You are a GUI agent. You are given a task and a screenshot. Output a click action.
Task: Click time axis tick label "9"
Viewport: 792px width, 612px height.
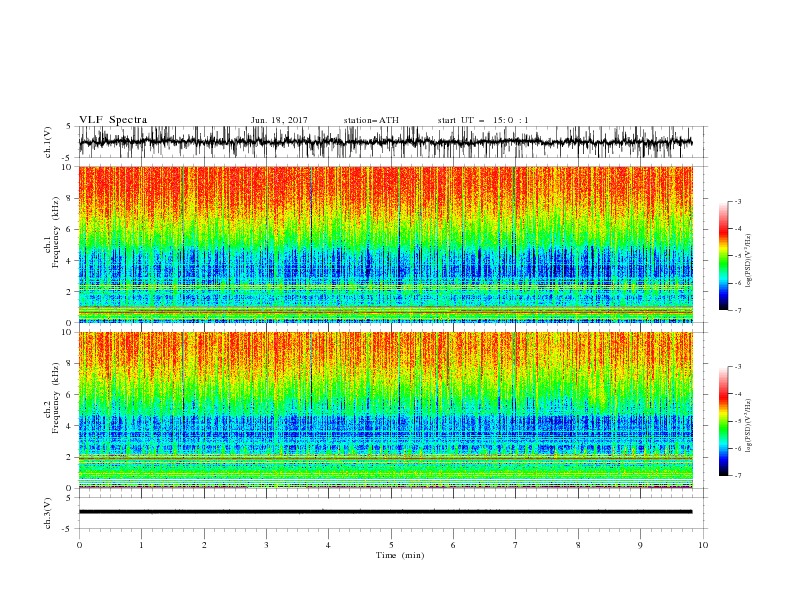point(640,545)
